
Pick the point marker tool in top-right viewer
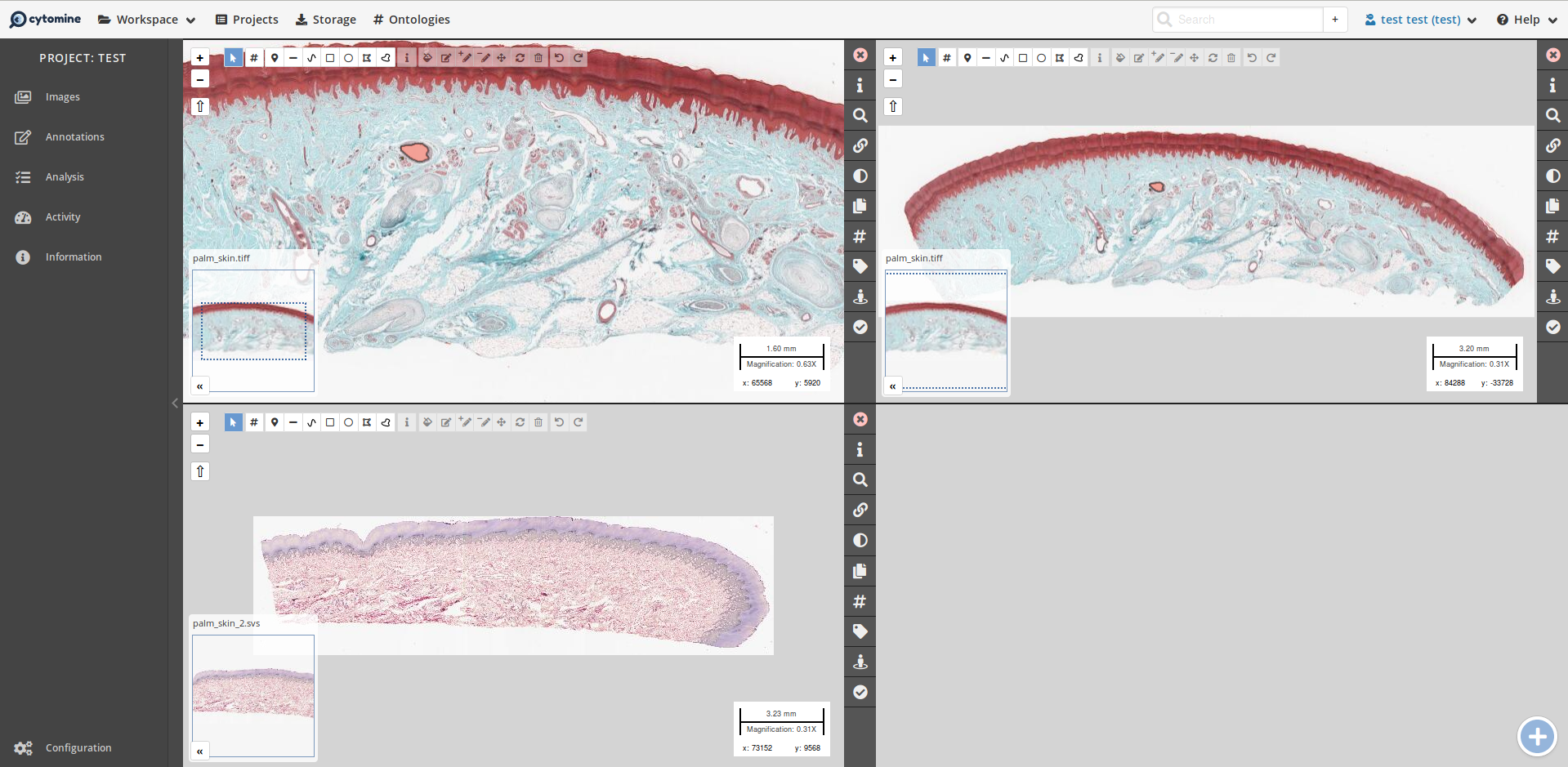[x=967, y=58]
